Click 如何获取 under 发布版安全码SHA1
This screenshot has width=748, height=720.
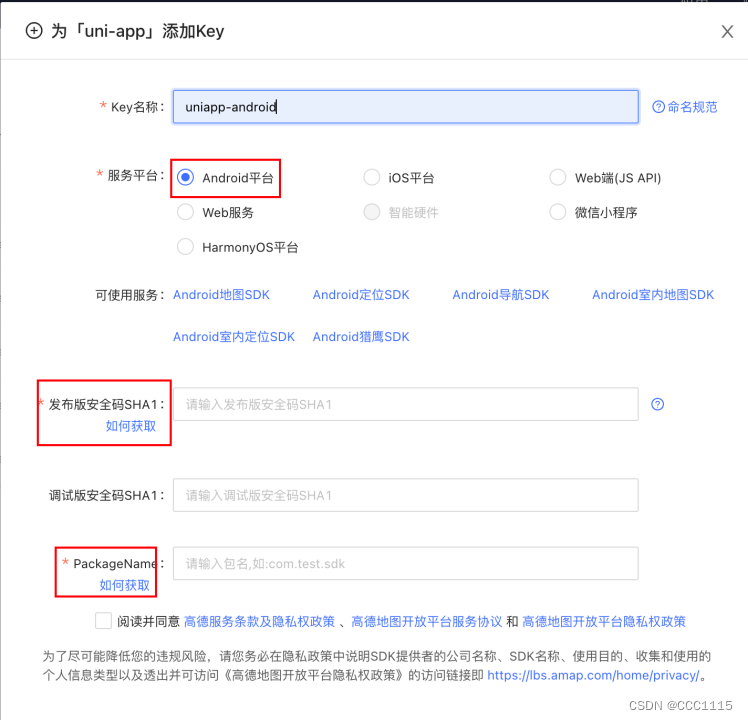131,426
